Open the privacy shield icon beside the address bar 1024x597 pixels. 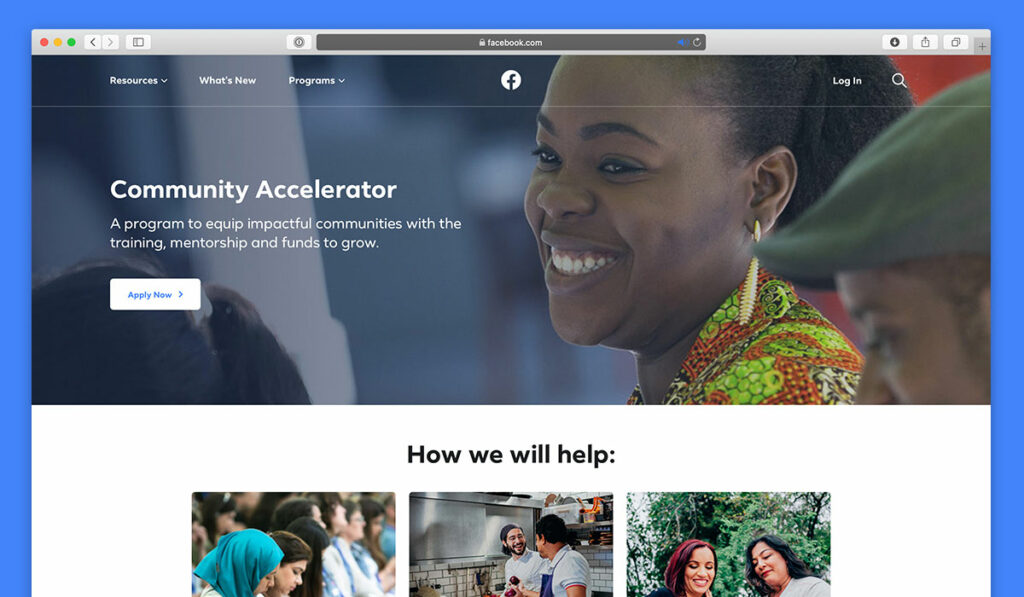(298, 42)
